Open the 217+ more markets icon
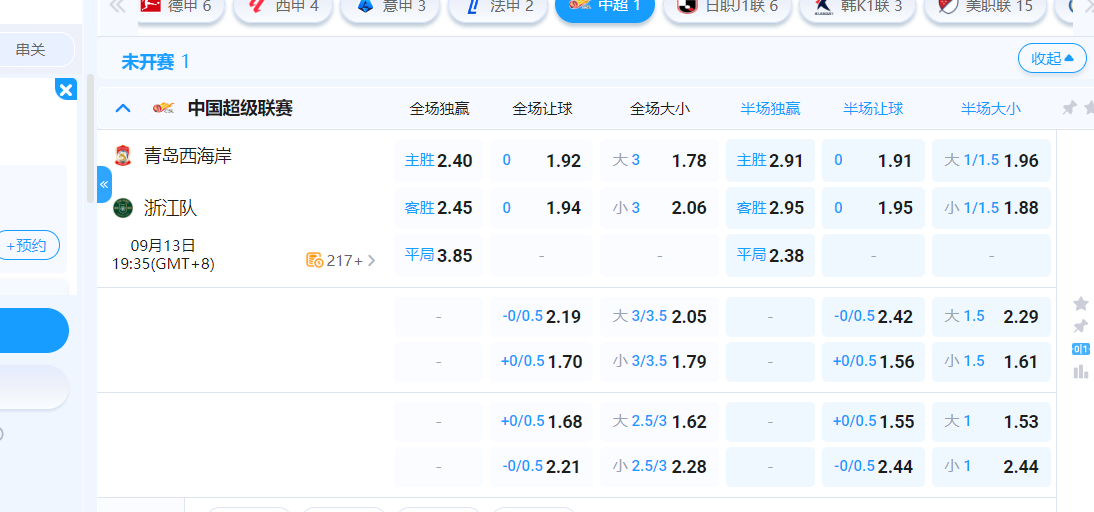This screenshot has height=512, width=1094. coord(315,261)
